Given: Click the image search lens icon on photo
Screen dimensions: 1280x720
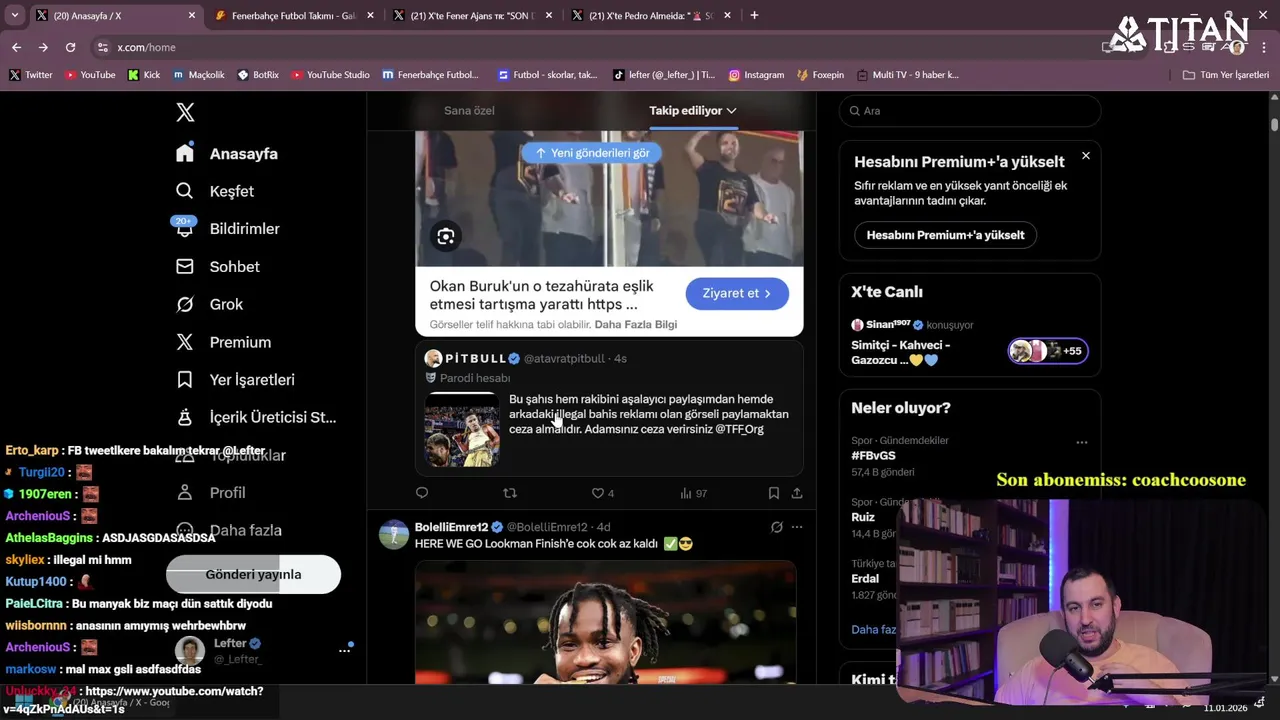Looking at the screenshot, I should 446,236.
